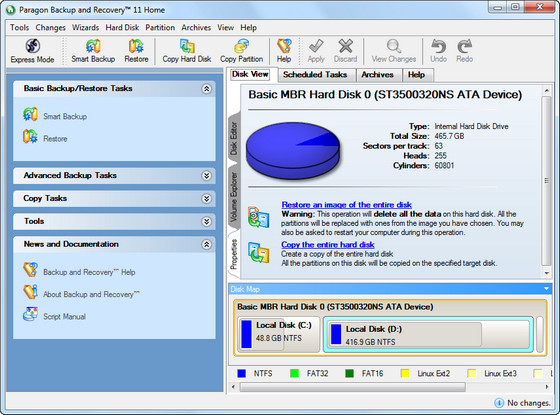Click Restore link in side panel

coord(55,139)
